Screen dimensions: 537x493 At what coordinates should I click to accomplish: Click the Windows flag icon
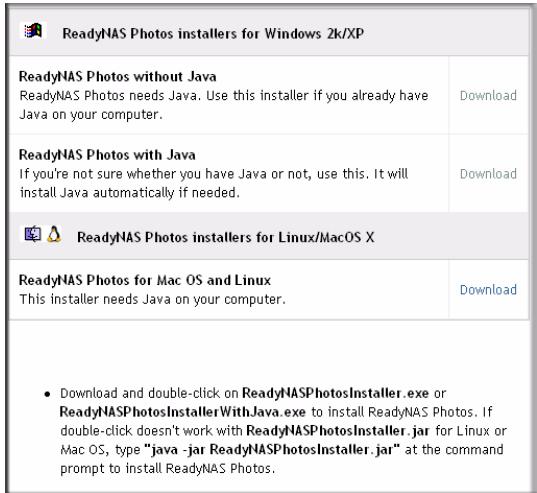click(x=33, y=30)
